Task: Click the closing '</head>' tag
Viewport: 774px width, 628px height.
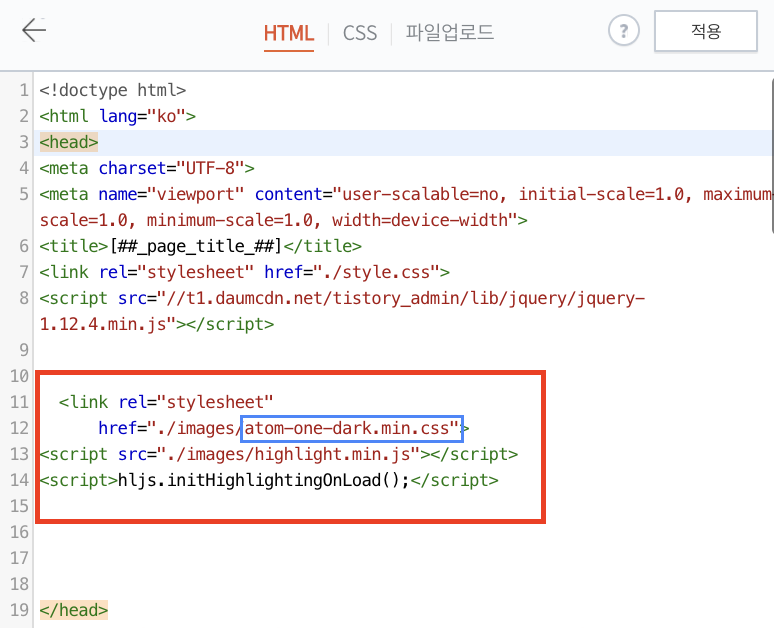Action: pyautogui.click(x=74, y=610)
